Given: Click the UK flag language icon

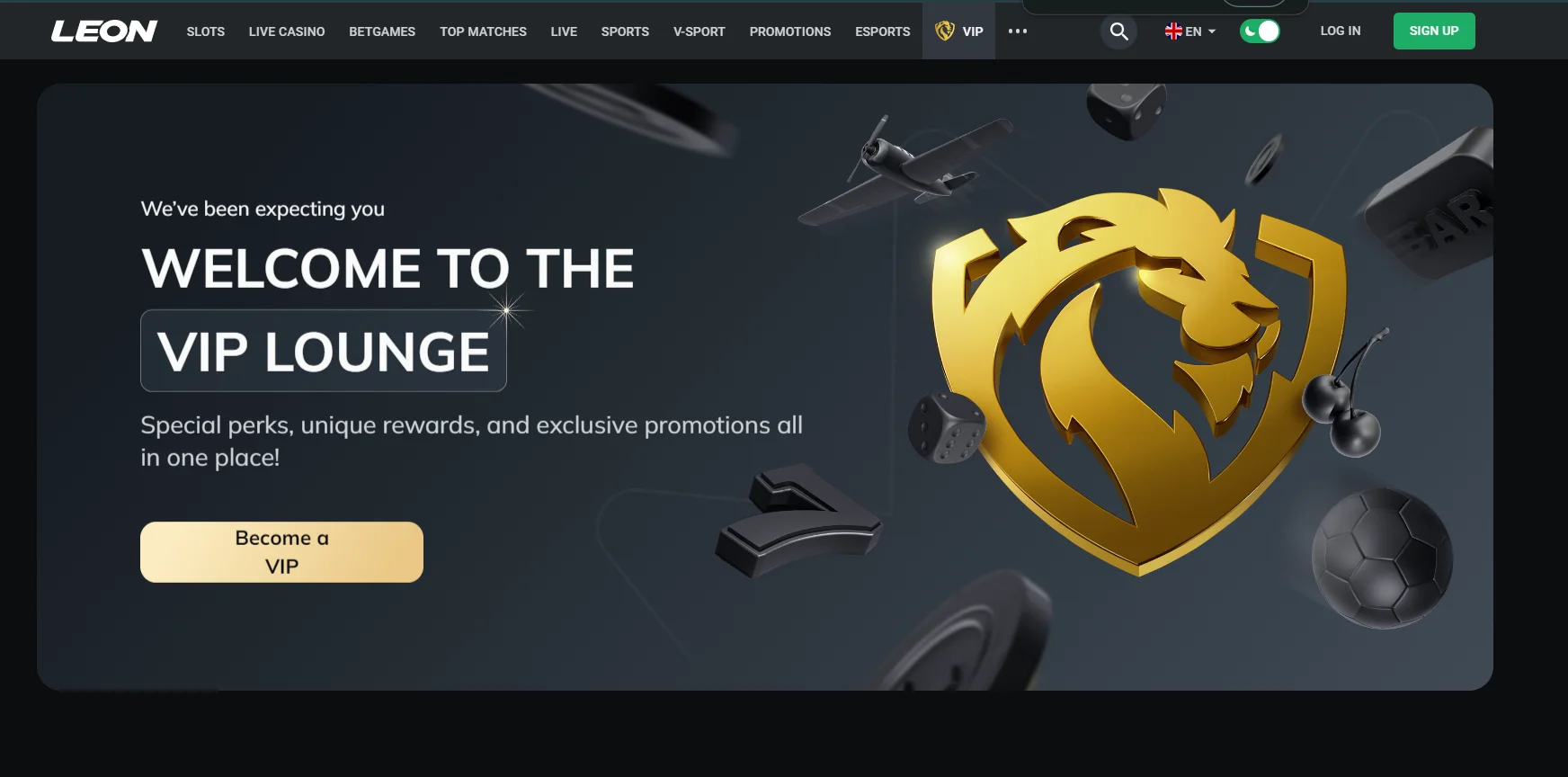Looking at the screenshot, I should [x=1173, y=31].
